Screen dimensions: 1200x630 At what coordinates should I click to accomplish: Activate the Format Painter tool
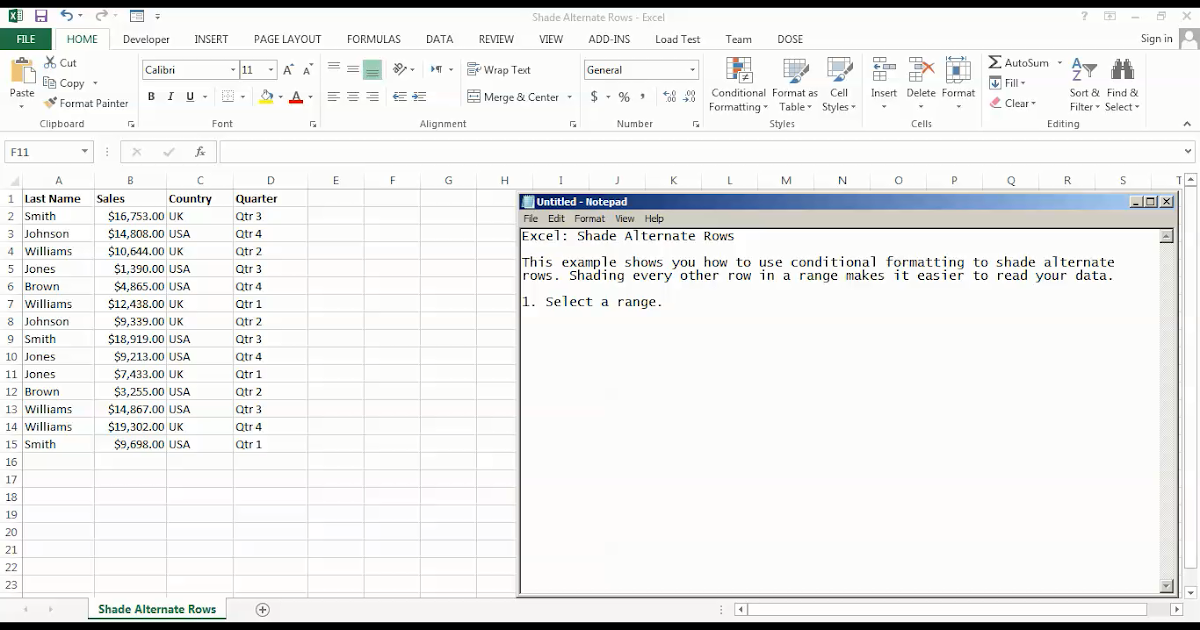click(86, 103)
